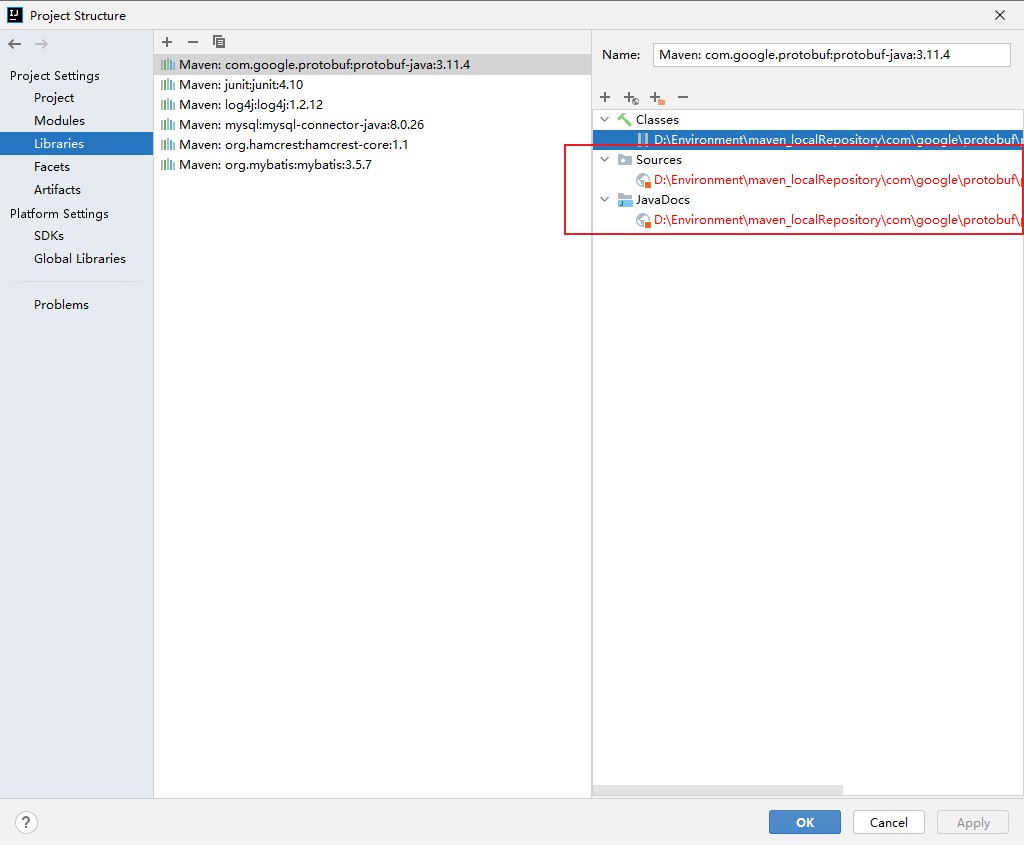The height and width of the screenshot is (845, 1024).
Task: Click the Classes node label
Action: coord(657,120)
